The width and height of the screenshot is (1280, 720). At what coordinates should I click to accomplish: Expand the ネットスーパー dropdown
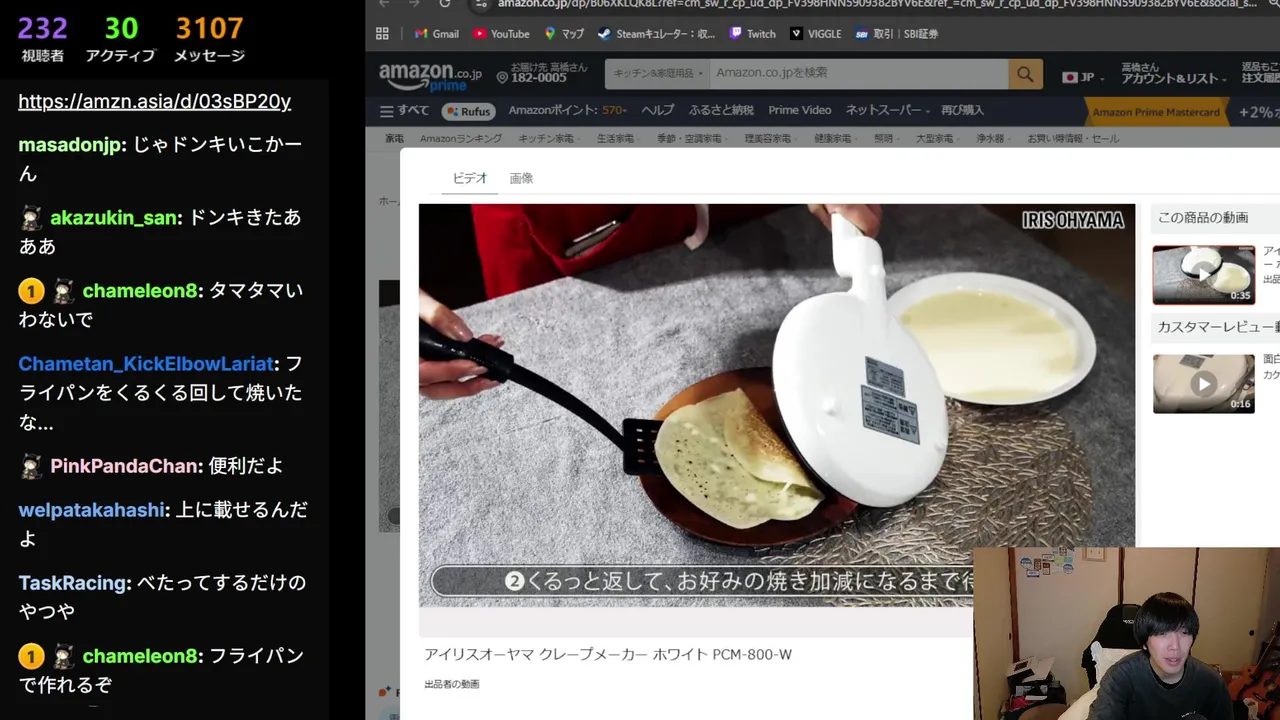[x=888, y=111]
